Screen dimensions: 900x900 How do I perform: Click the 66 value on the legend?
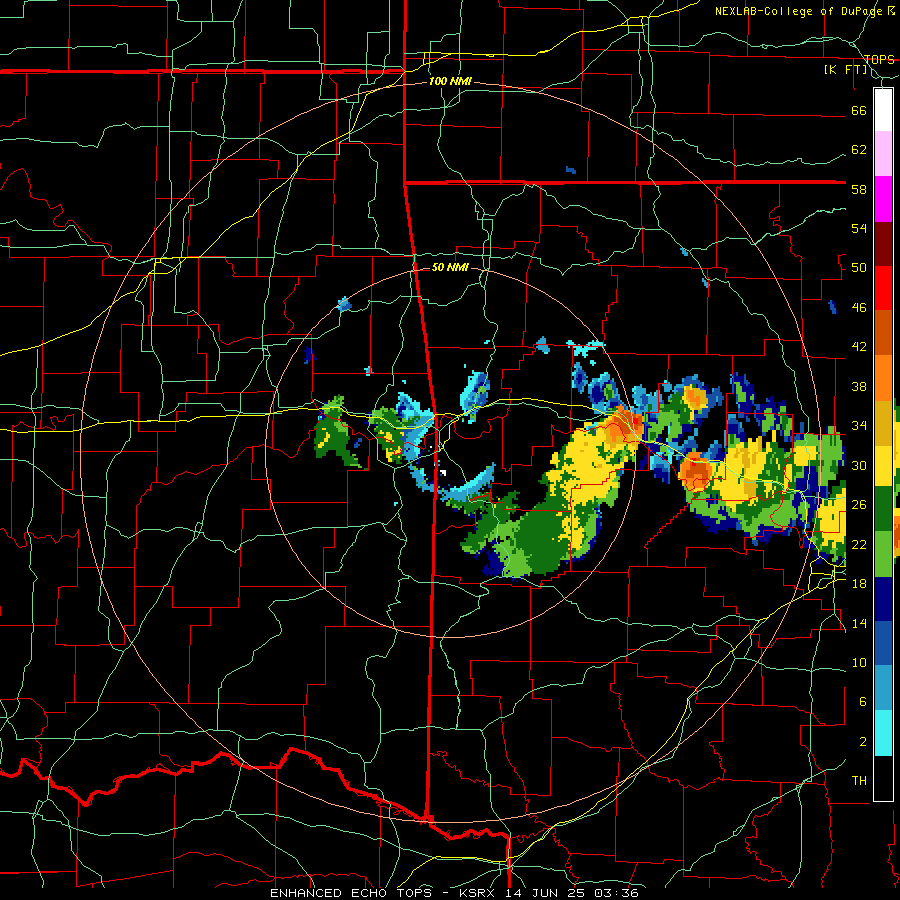click(859, 110)
